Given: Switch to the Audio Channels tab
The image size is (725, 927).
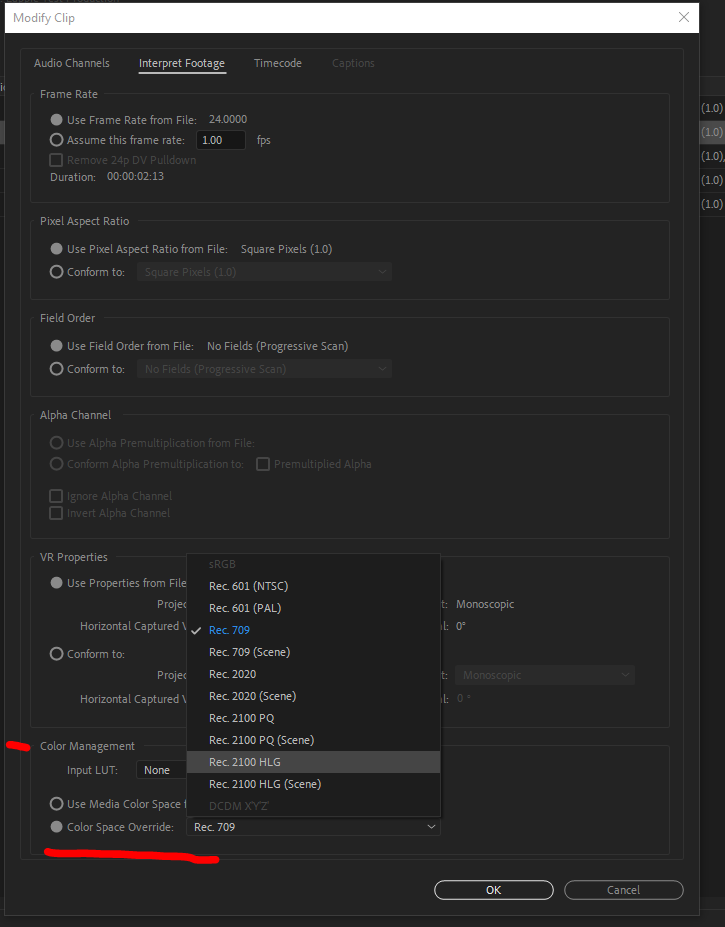Looking at the screenshot, I should [x=72, y=64].
